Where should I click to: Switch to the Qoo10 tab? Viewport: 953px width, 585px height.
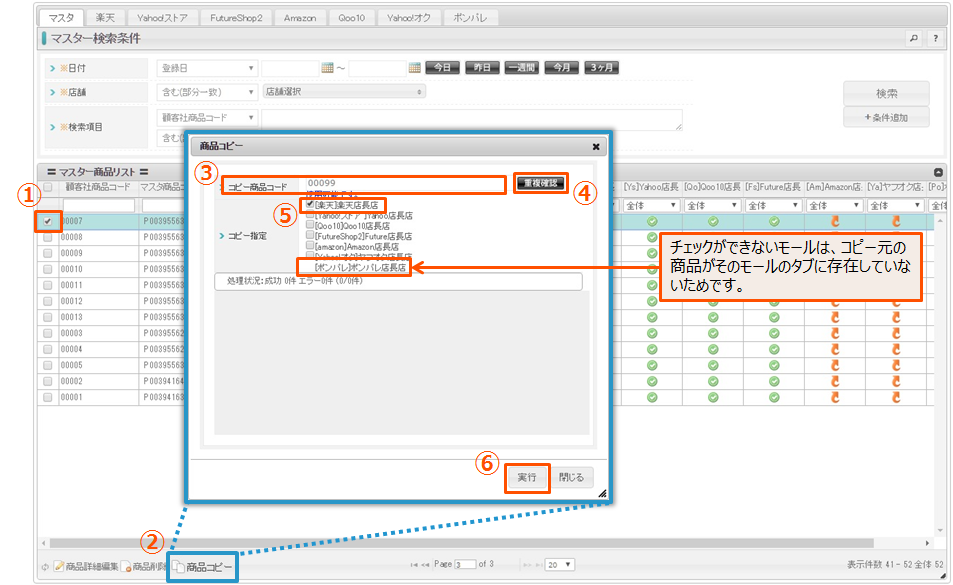click(x=352, y=18)
